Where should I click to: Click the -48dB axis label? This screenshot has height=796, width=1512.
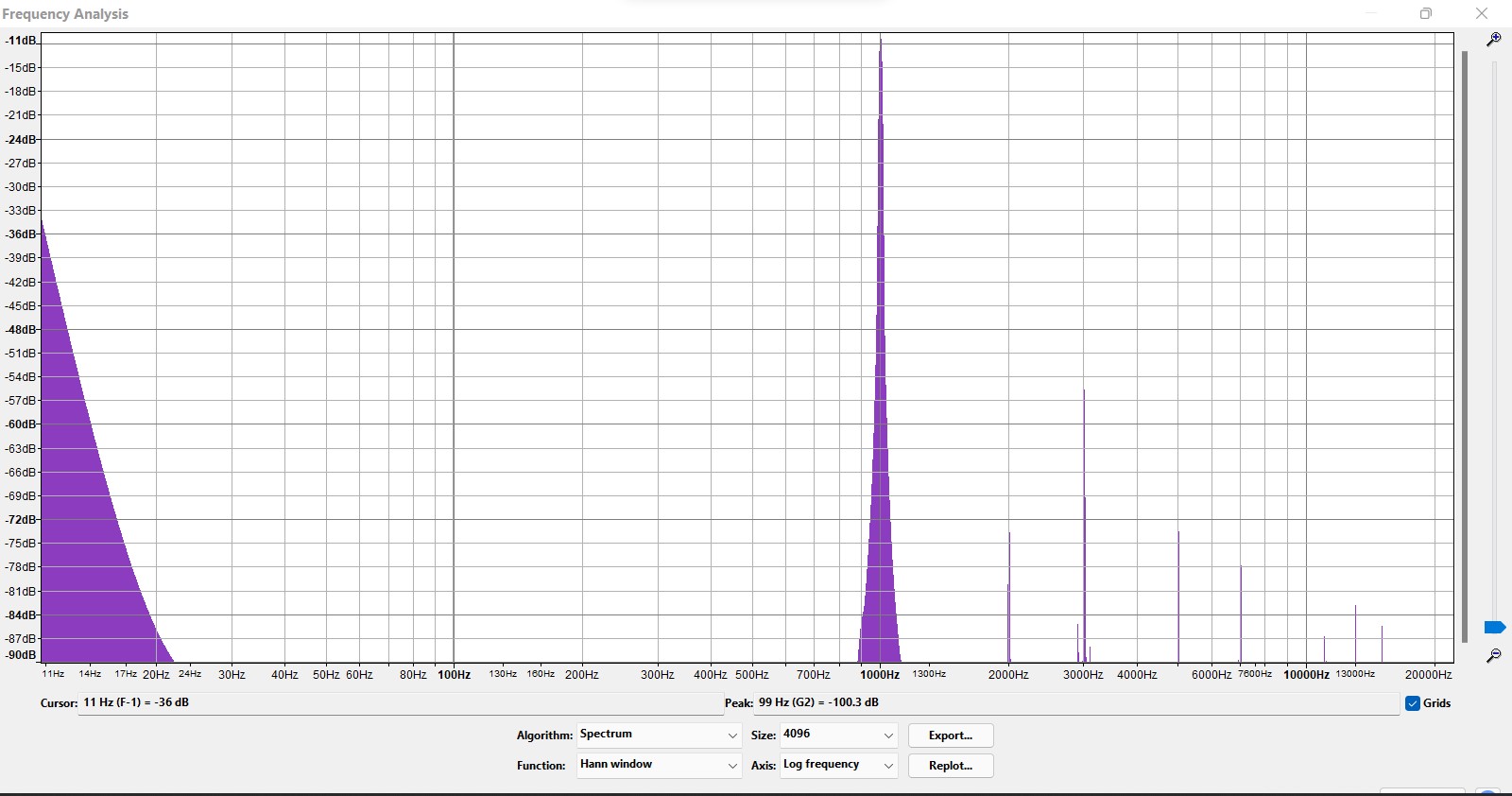[x=21, y=330]
